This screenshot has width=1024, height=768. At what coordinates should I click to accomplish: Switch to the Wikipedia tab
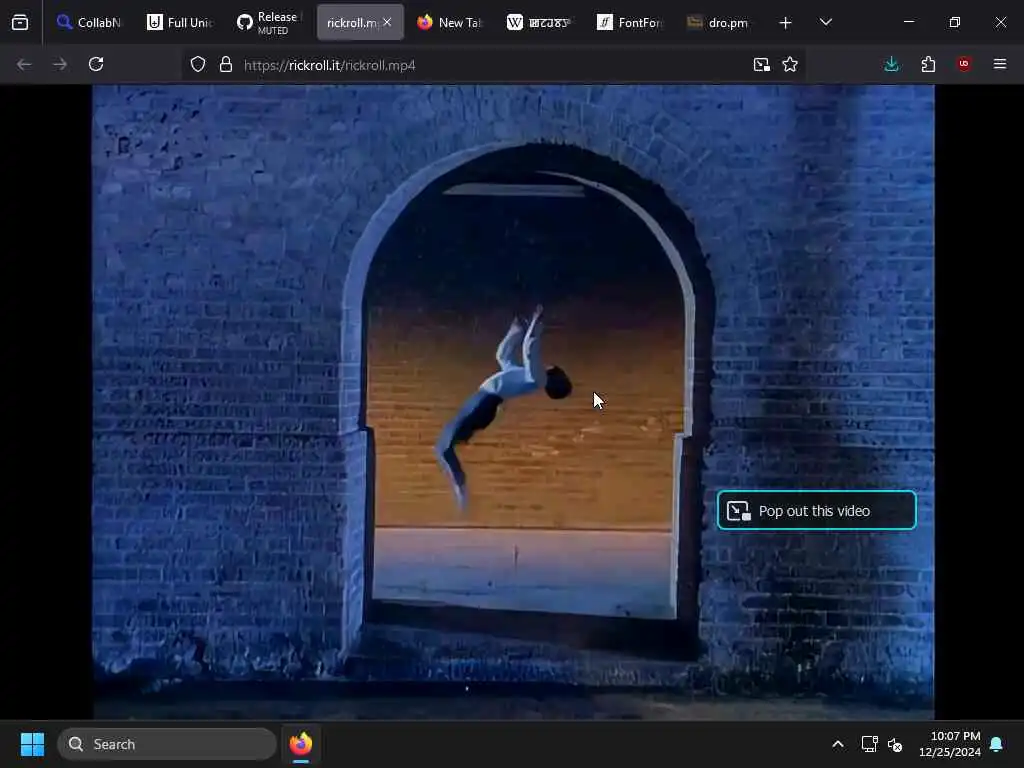pyautogui.click(x=539, y=23)
